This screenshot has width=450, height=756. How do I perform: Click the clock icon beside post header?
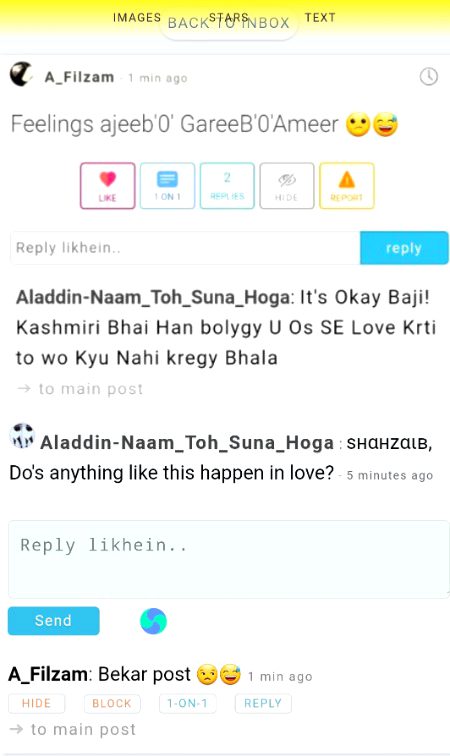pos(428,76)
